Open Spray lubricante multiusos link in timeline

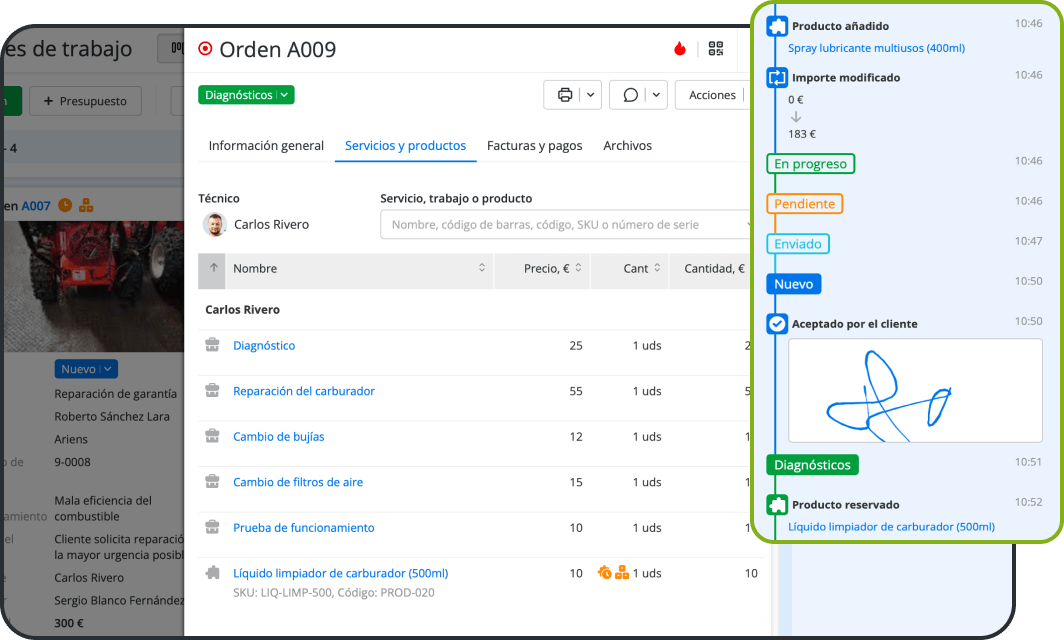[876, 48]
